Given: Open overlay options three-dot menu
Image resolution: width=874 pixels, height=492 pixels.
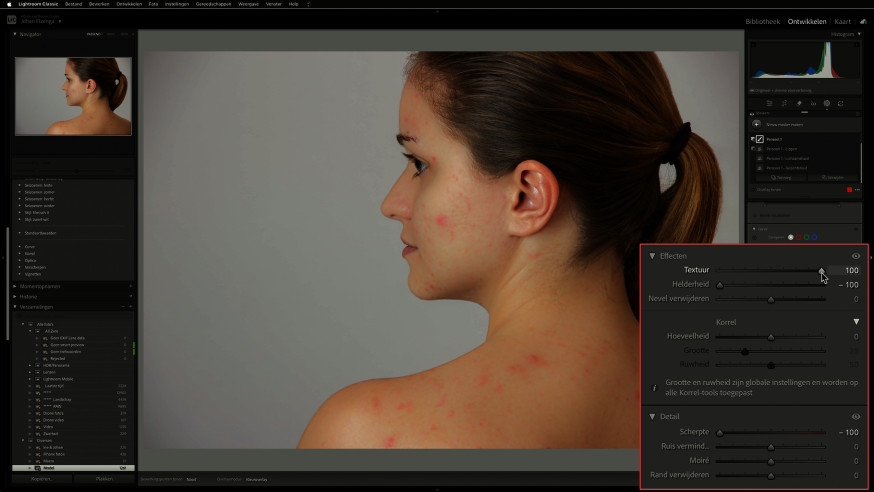Looking at the screenshot, I should point(857,189).
